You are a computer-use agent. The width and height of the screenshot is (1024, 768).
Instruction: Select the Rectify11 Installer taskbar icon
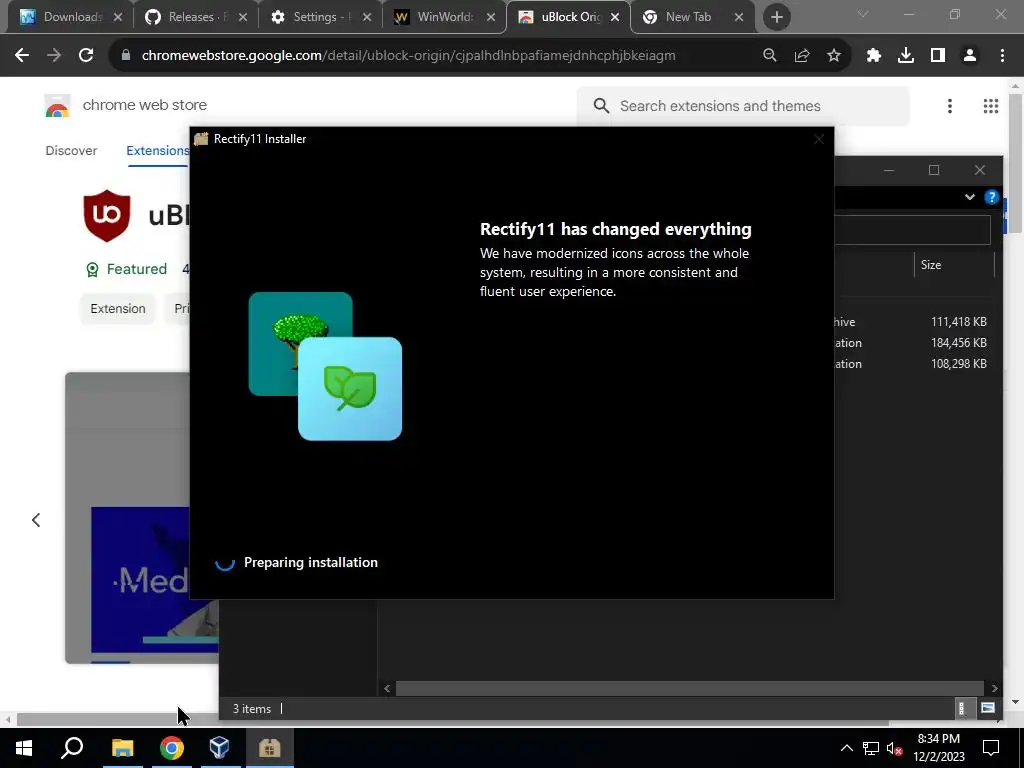click(x=269, y=748)
